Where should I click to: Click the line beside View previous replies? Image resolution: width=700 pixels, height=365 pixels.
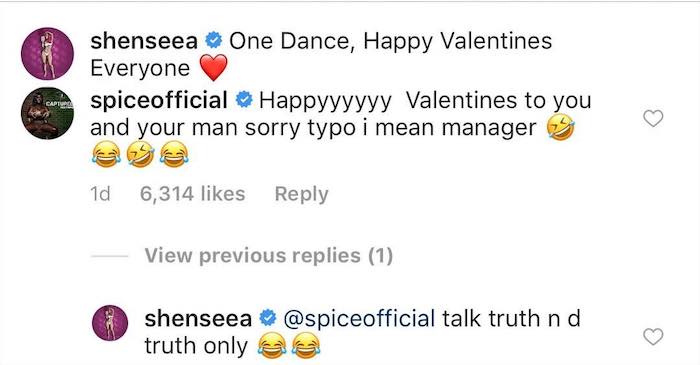click(x=109, y=256)
